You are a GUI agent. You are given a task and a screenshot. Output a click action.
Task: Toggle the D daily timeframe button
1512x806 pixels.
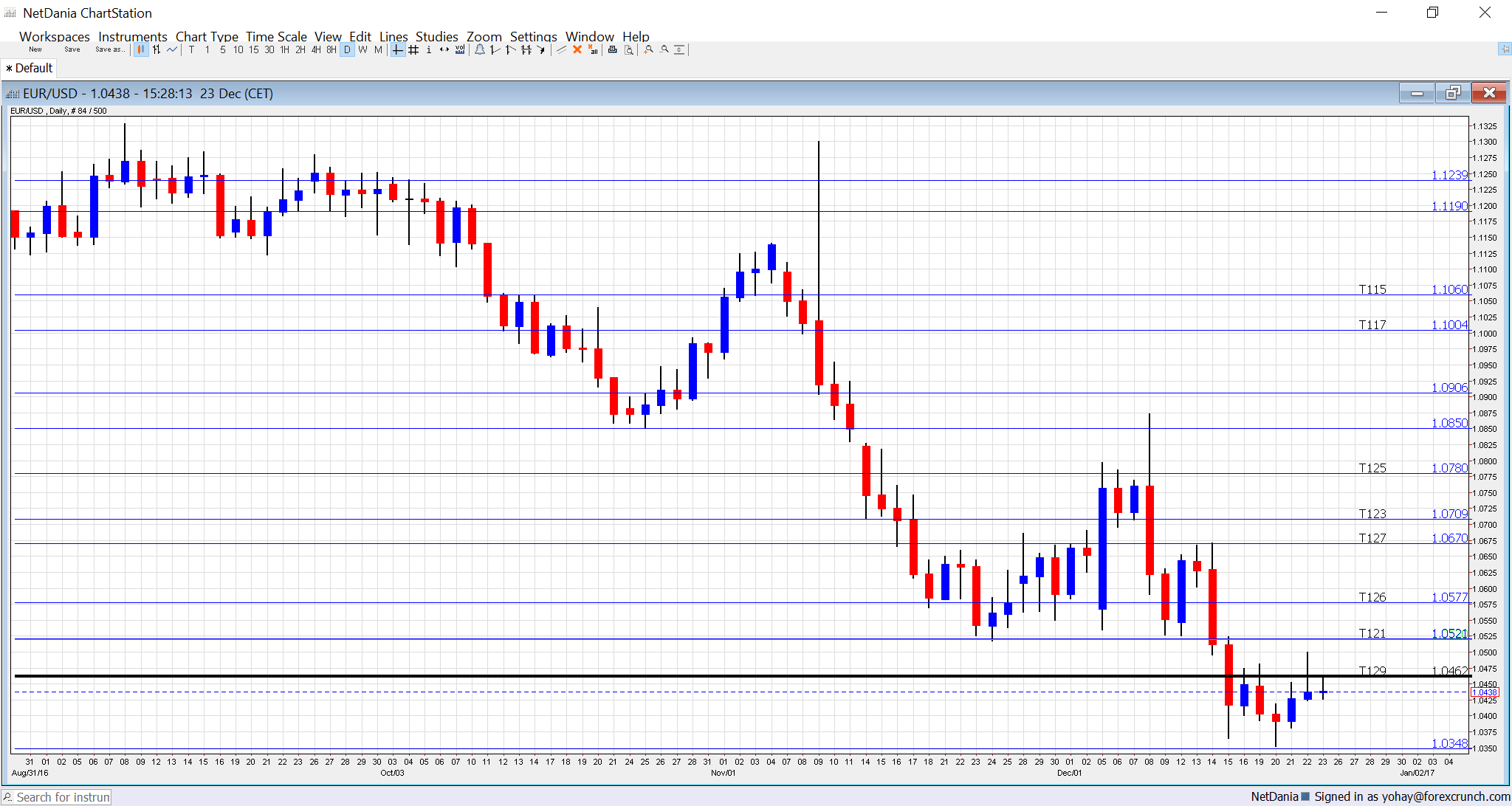point(346,49)
